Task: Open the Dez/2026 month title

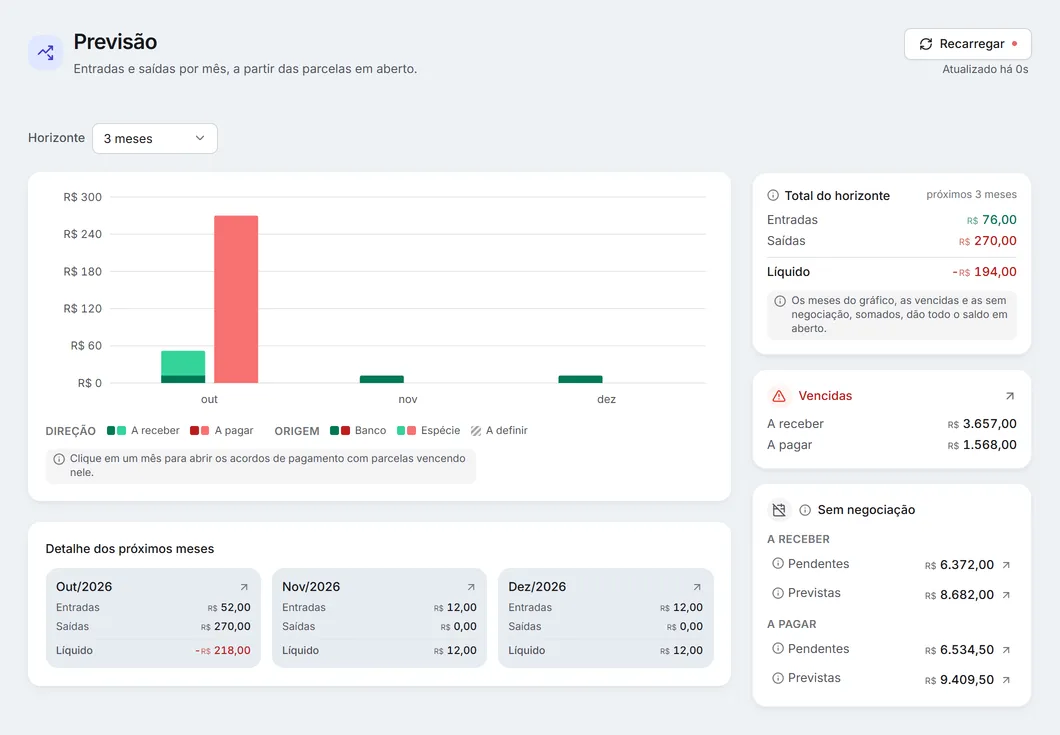Action: [x=537, y=587]
